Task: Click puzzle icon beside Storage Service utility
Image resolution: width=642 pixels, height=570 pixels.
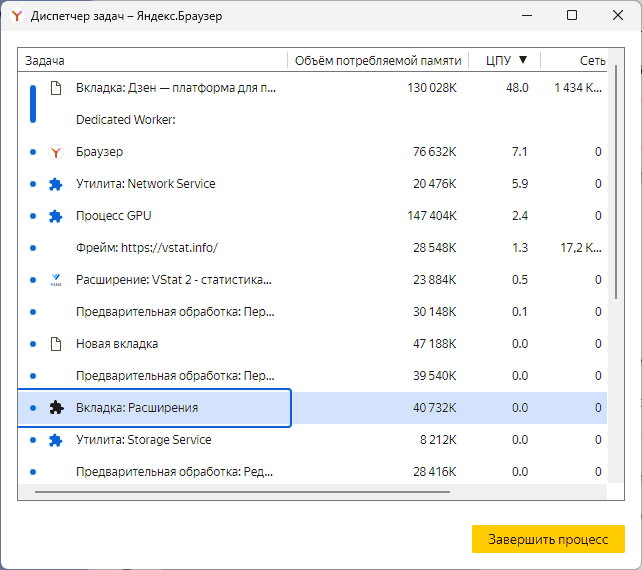Action: [x=55, y=440]
